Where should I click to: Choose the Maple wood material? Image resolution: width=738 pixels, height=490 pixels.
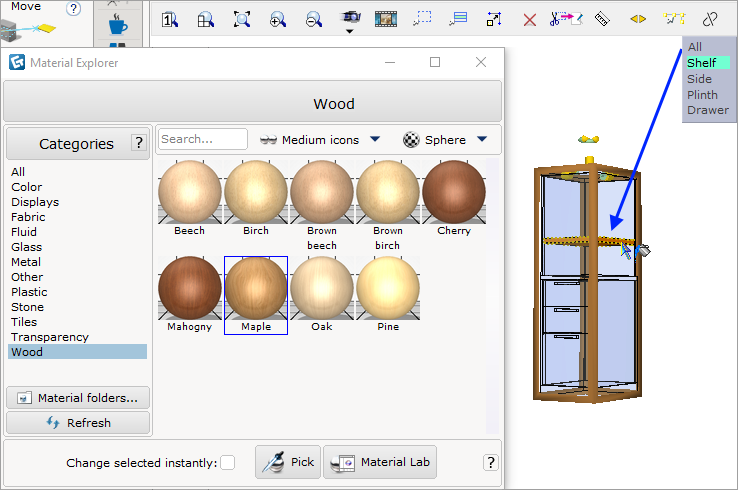point(256,295)
